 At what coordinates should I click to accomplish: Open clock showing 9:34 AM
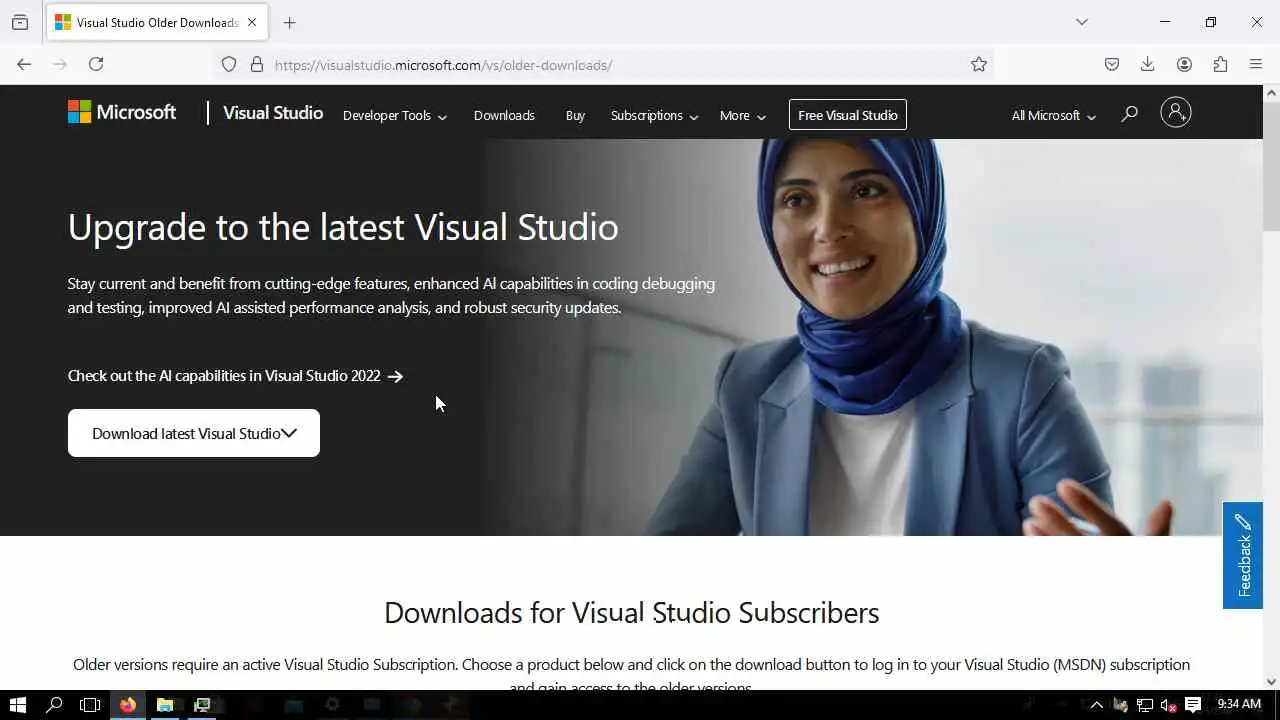1239,704
